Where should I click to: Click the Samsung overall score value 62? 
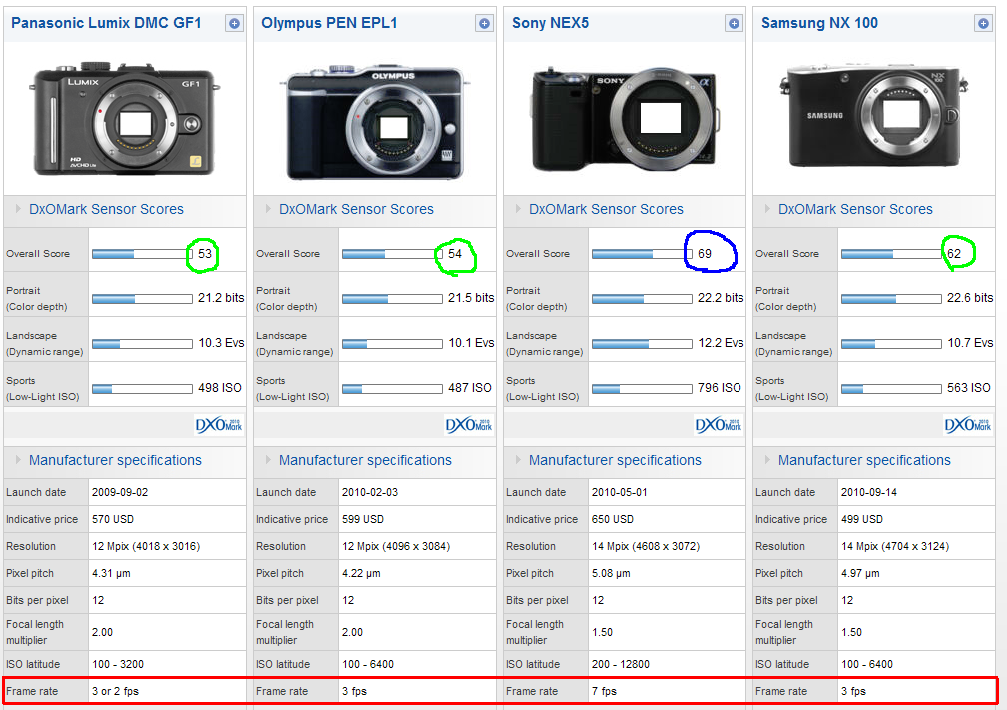coord(954,254)
